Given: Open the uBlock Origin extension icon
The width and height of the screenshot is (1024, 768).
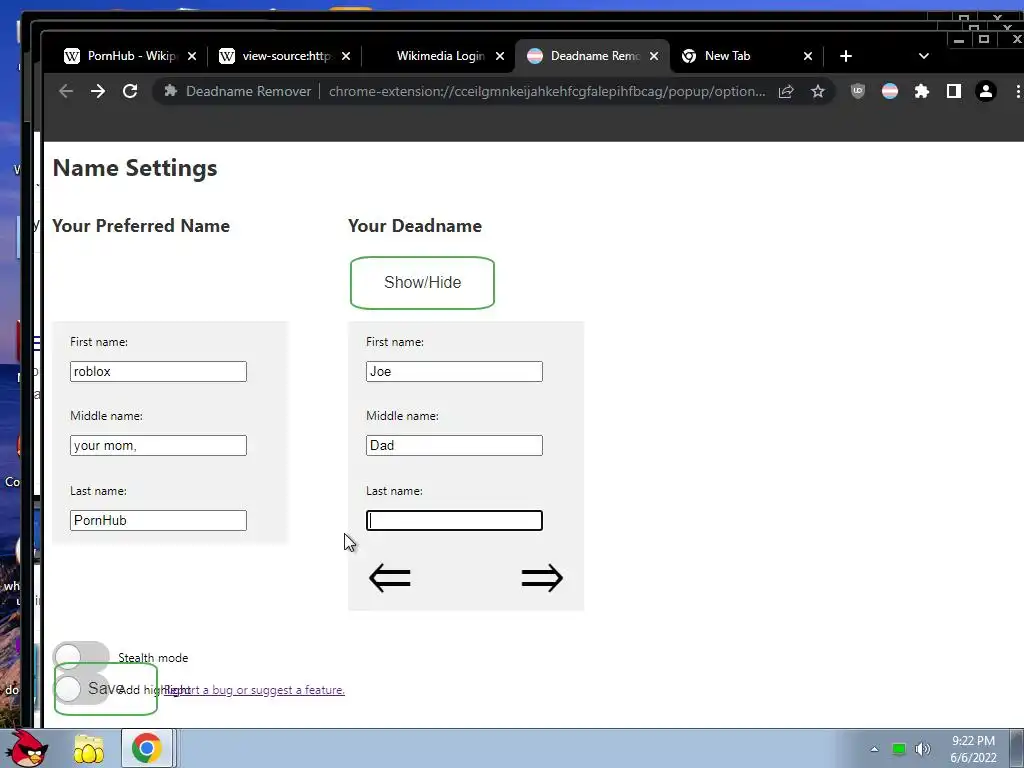Looking at the screenshot, I should (x=857, y=91).
